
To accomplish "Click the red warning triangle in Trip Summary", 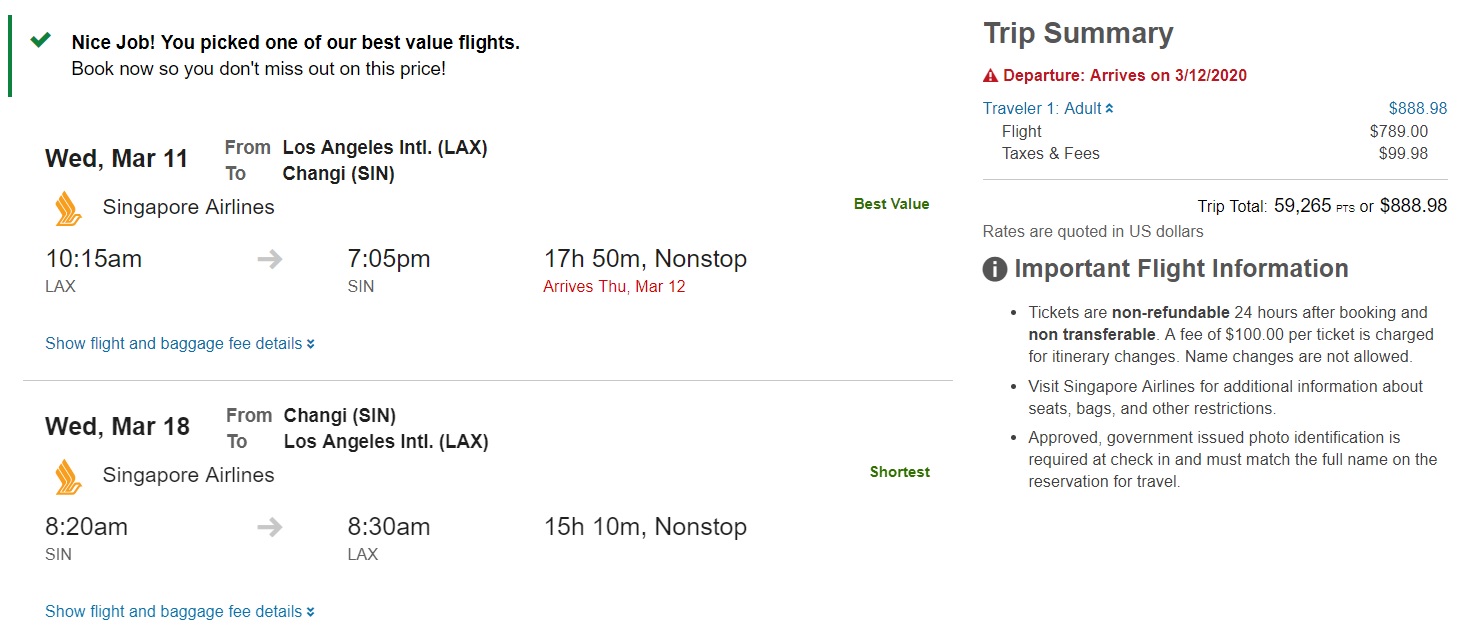I will 990,76.
